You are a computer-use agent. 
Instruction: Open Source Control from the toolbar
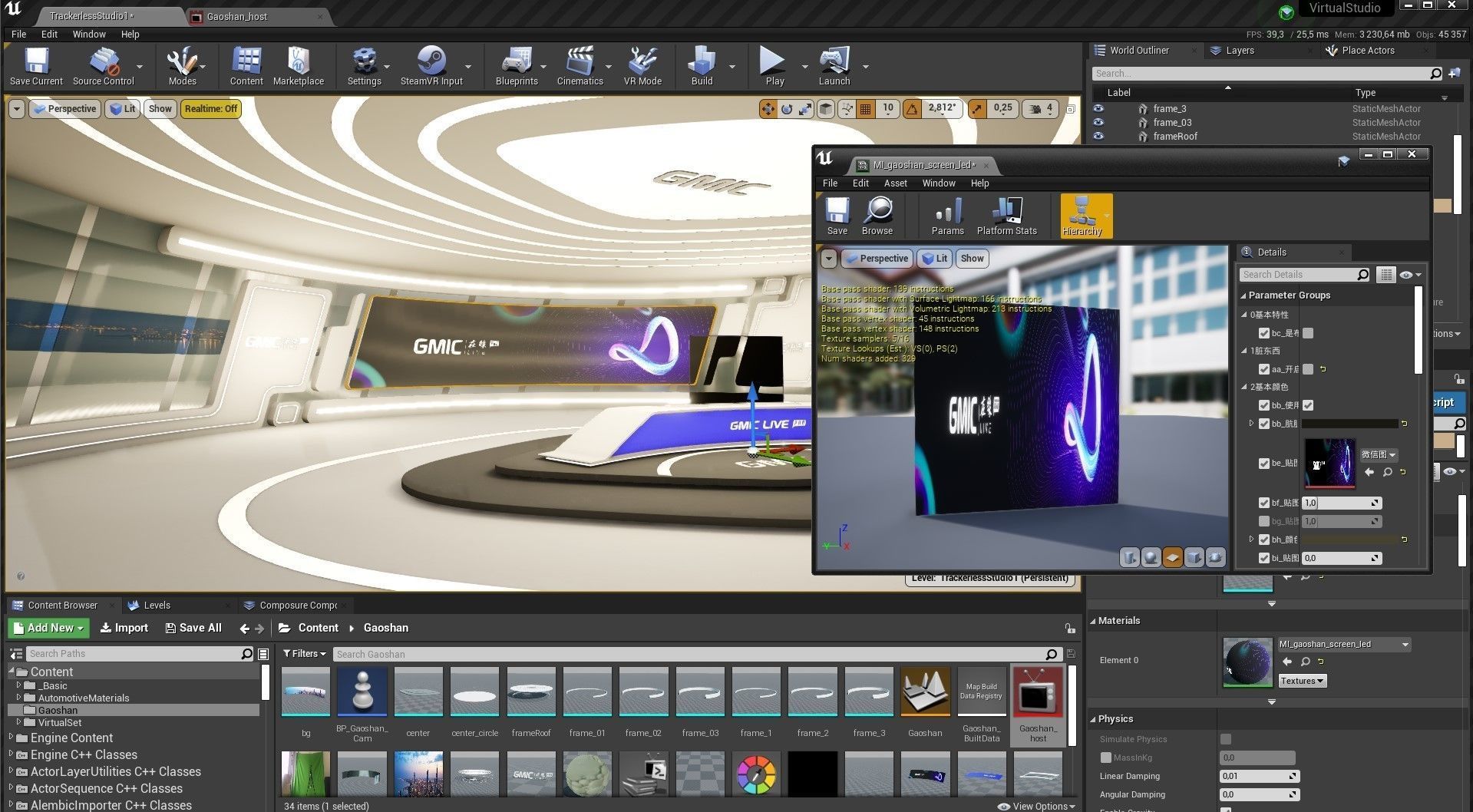103,66
